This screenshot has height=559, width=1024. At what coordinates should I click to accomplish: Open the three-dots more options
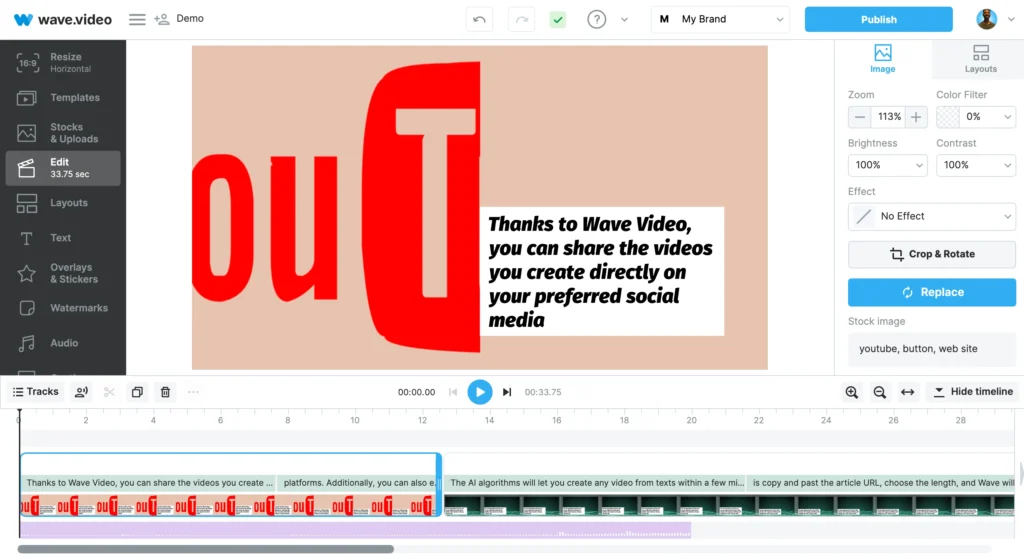tap(193, 392)
